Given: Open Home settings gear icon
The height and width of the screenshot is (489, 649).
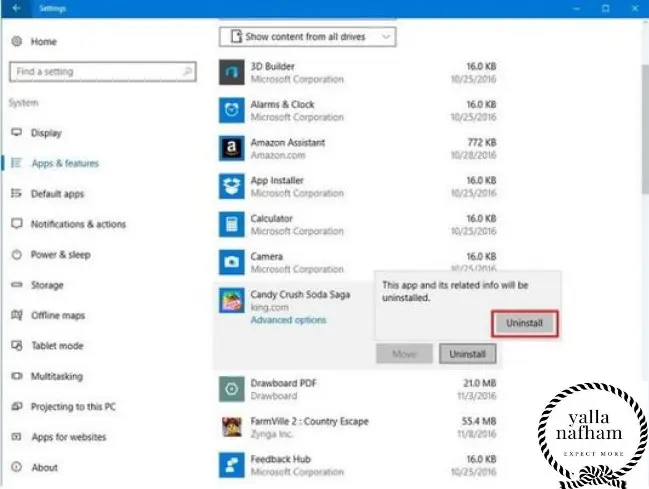Looking at the screenshot, I should (17, 41).
